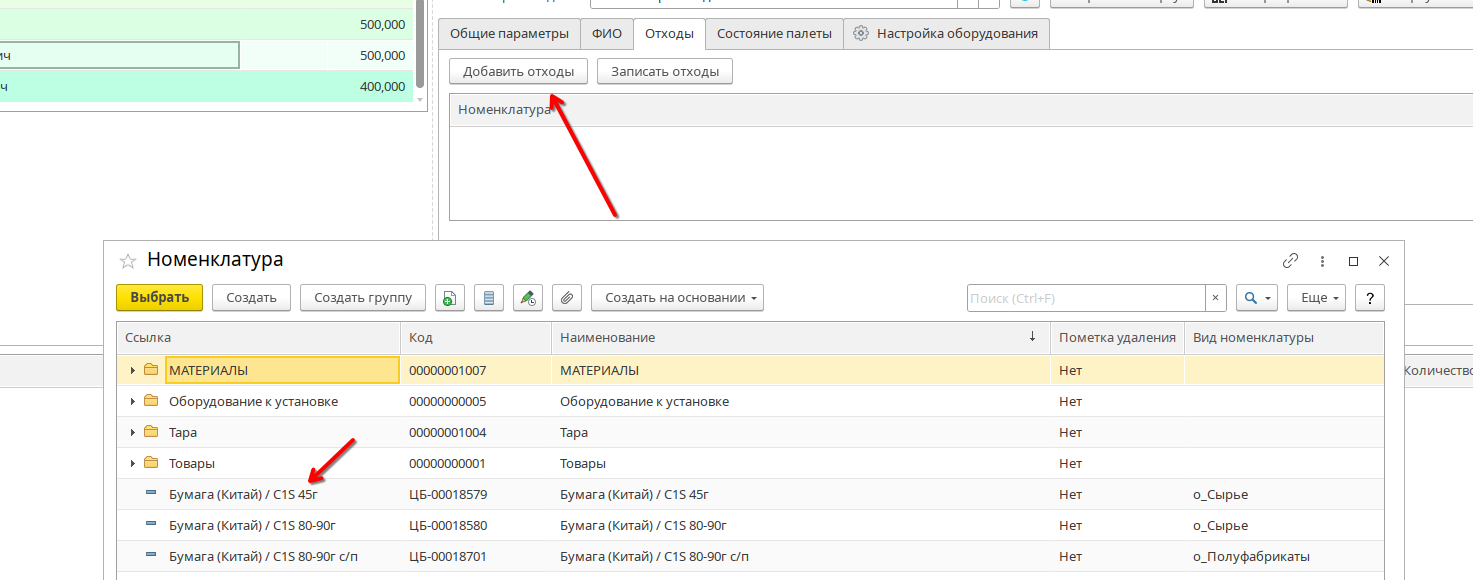
Task: Add Номенклатура window to favorites with star
Action: point(128,261)
